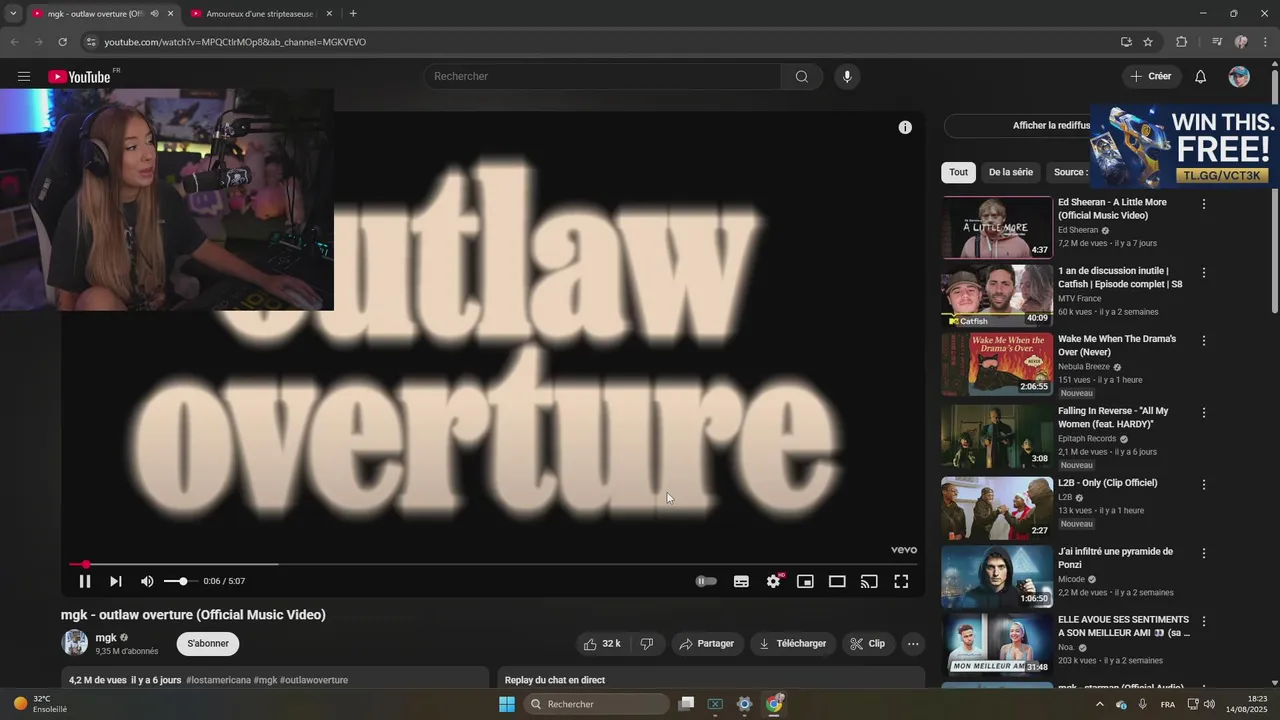Screen dimensions: 1280x720
Task: Open options for Falling In Reverse video
Action: coord(1204,412)
